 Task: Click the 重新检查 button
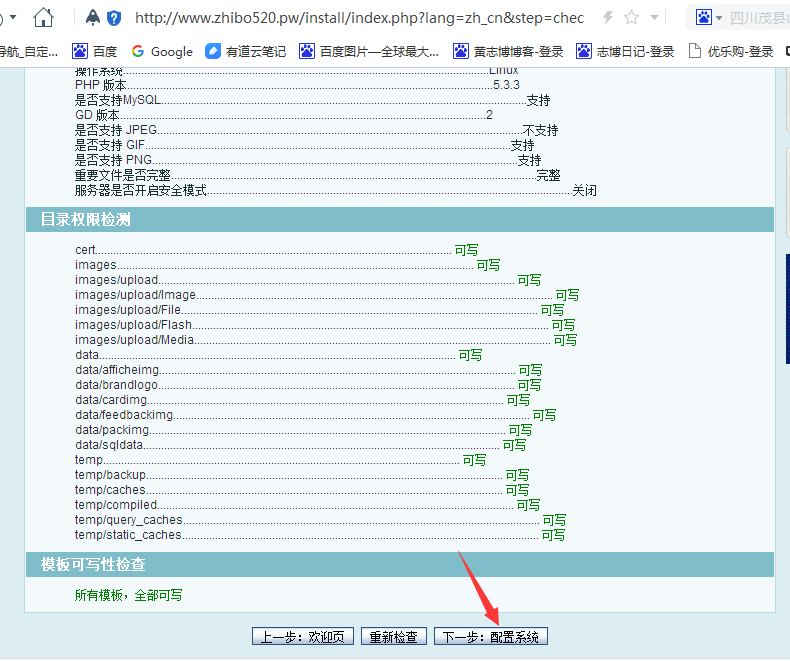[393, 636]
